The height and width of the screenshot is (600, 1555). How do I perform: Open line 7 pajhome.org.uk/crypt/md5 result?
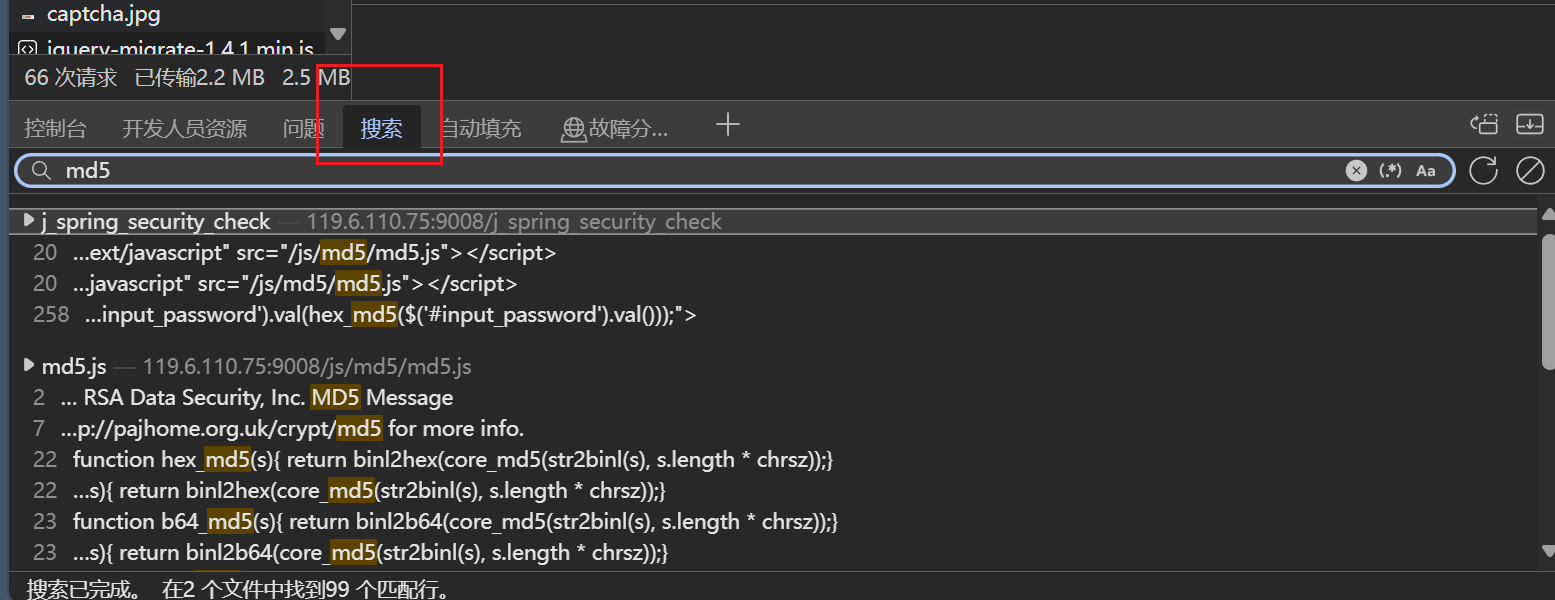pyautogui.click(x=292, y=429)
